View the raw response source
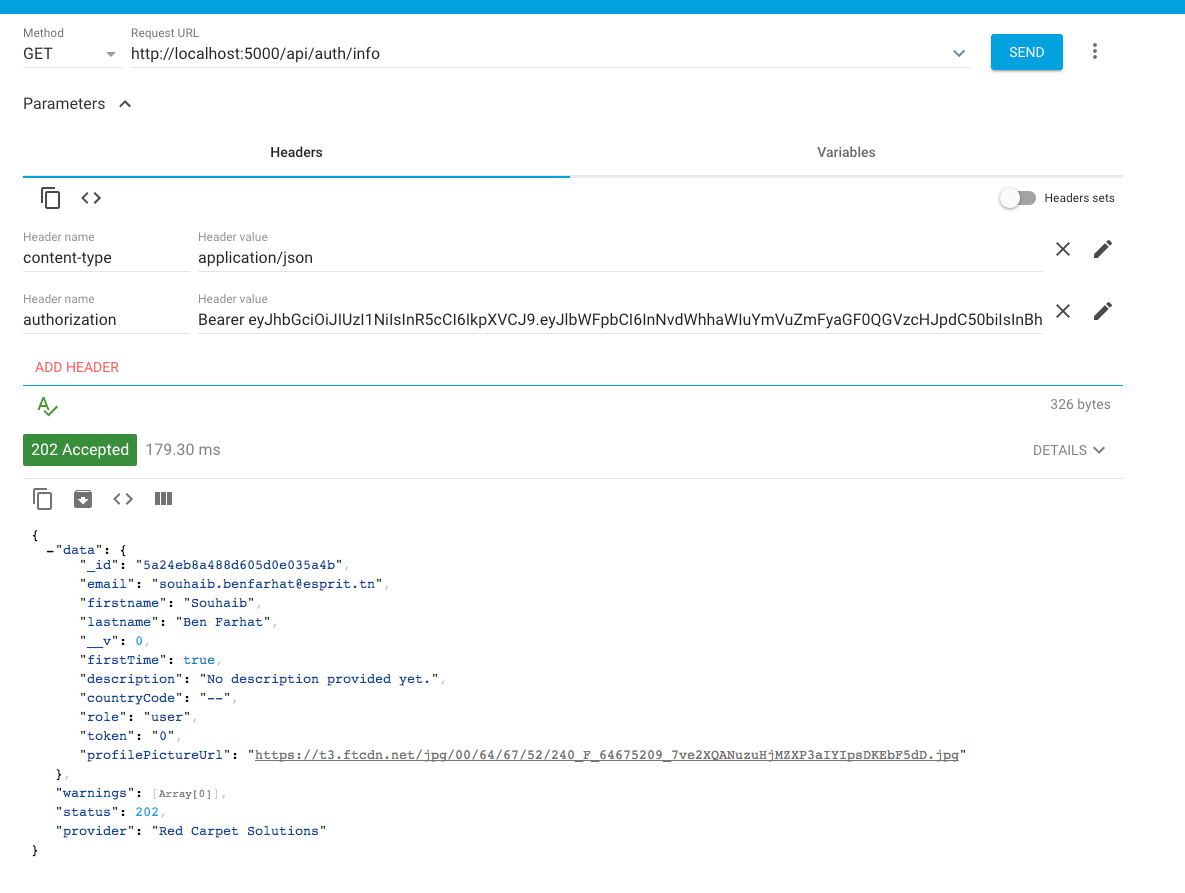 point(122,498)
